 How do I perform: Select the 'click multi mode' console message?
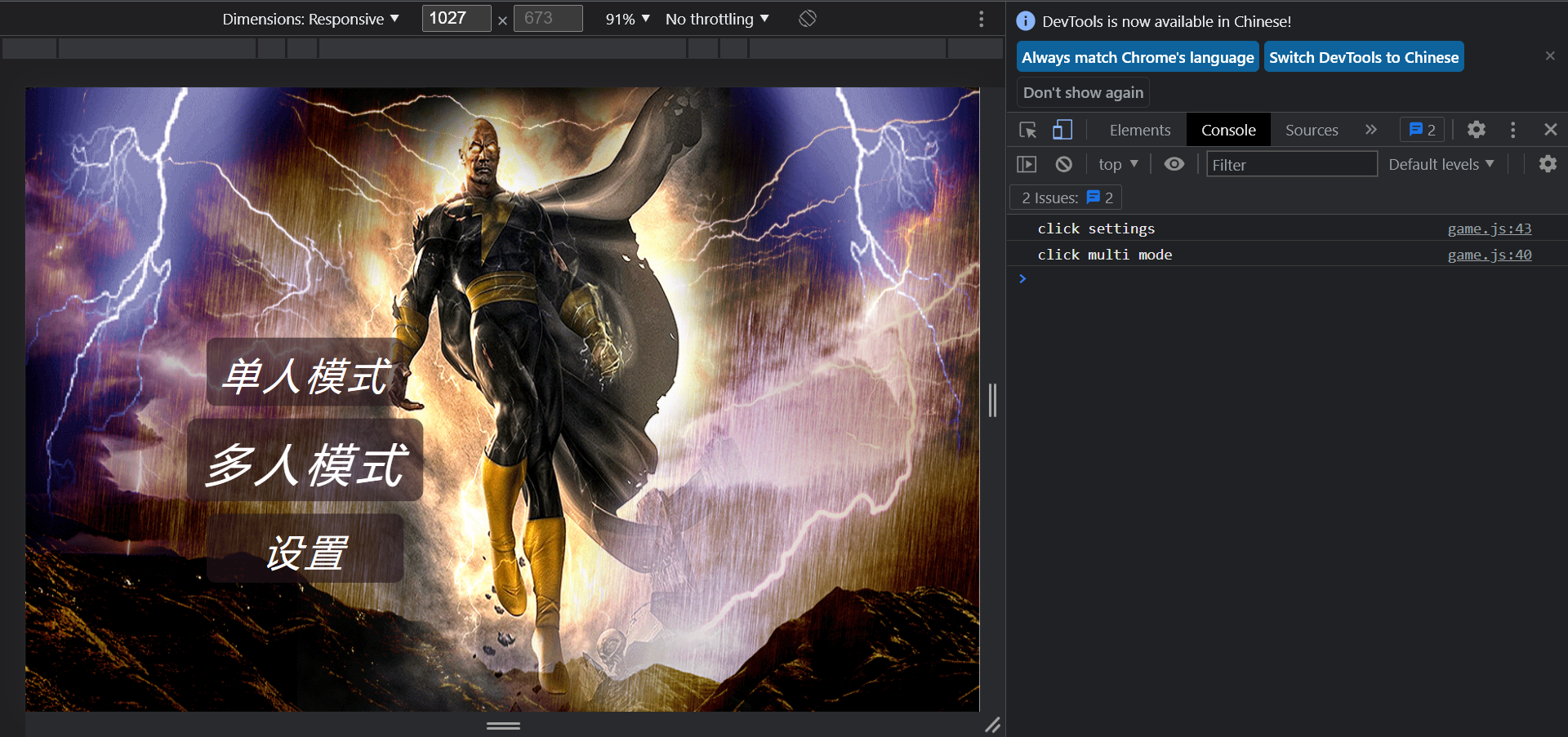tap(1105, 255)
